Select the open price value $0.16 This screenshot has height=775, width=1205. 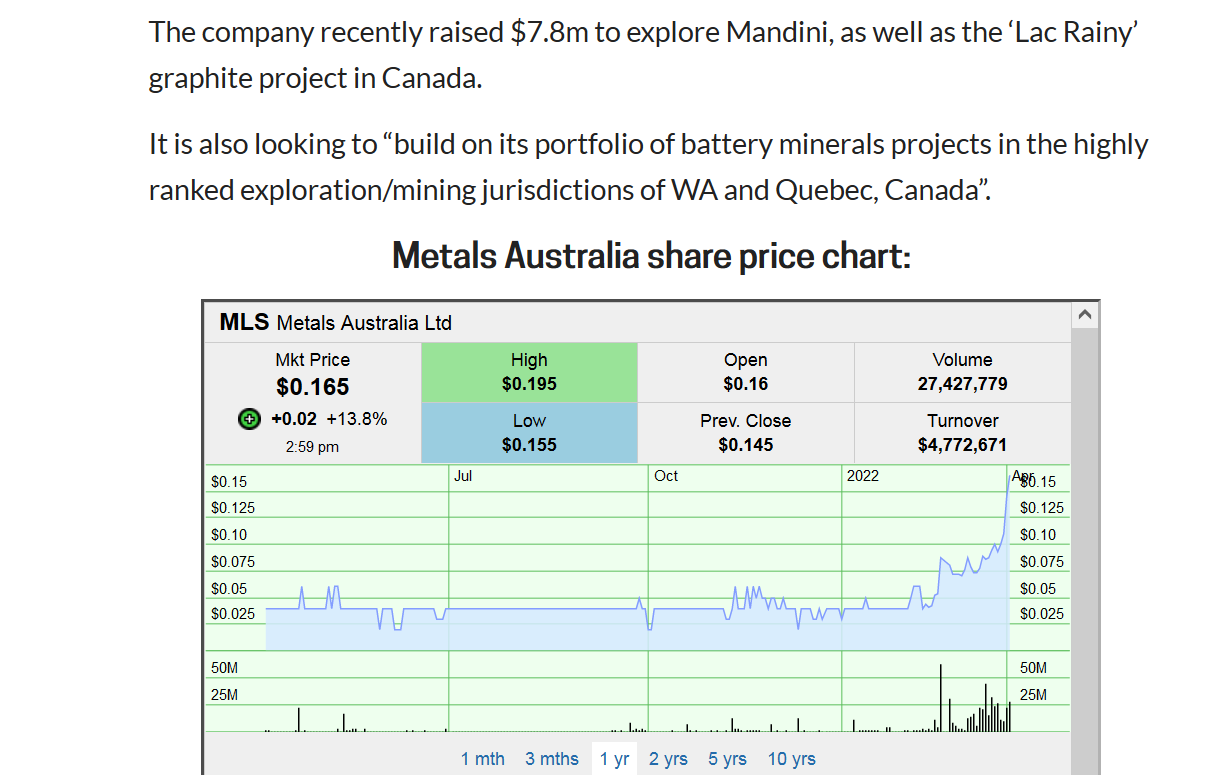tap(746, 384)
